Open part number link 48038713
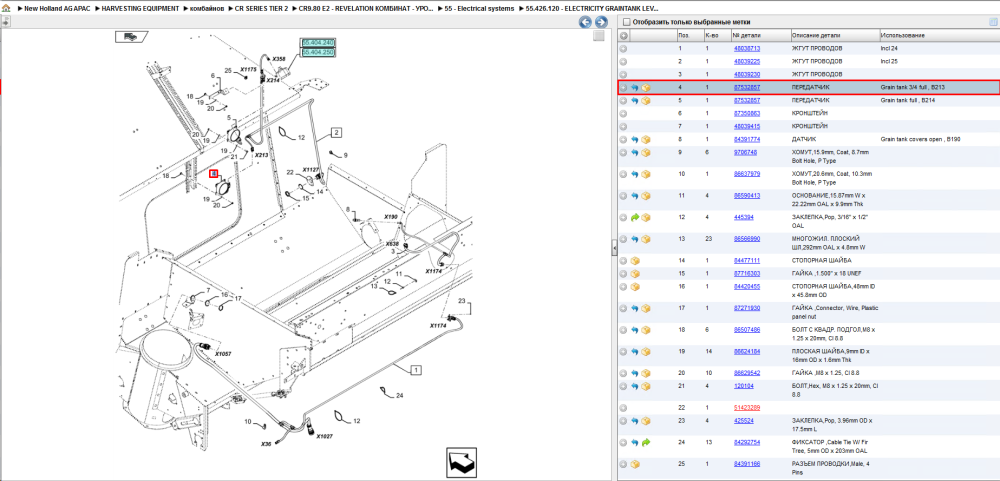 point(746,48)
